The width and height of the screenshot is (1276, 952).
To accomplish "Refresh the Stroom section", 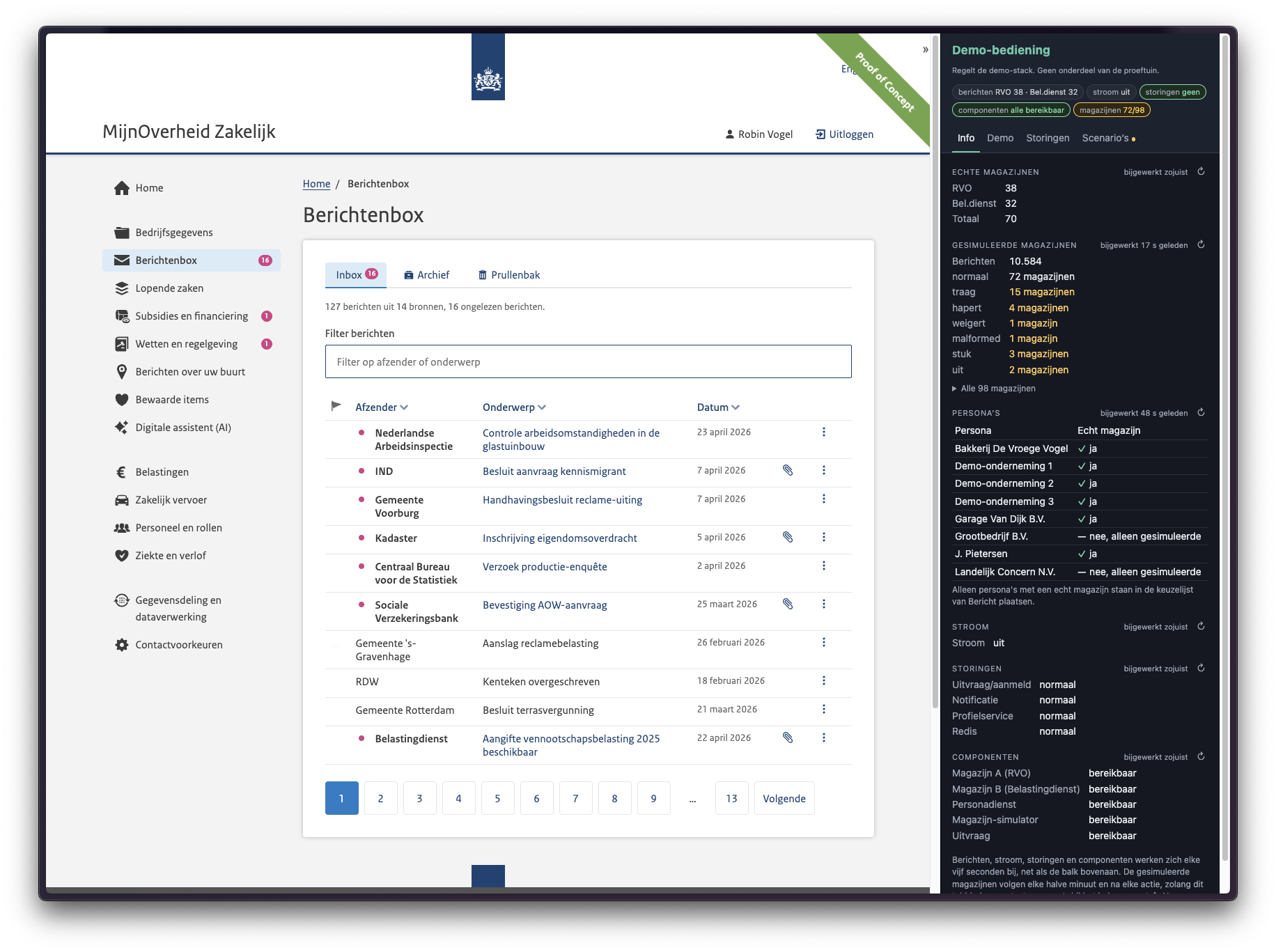I will click(1201, 626).
